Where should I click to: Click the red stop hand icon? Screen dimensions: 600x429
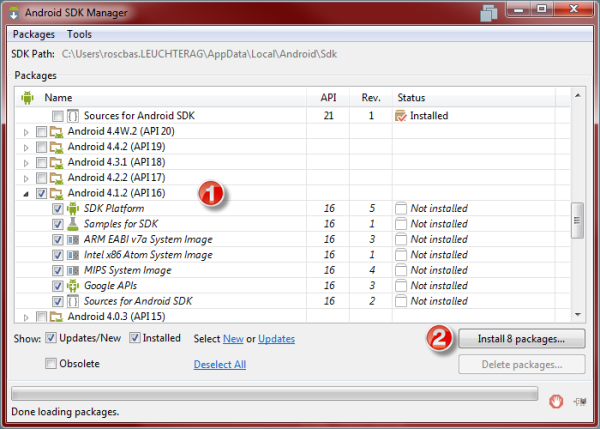(x=556, y=401)
